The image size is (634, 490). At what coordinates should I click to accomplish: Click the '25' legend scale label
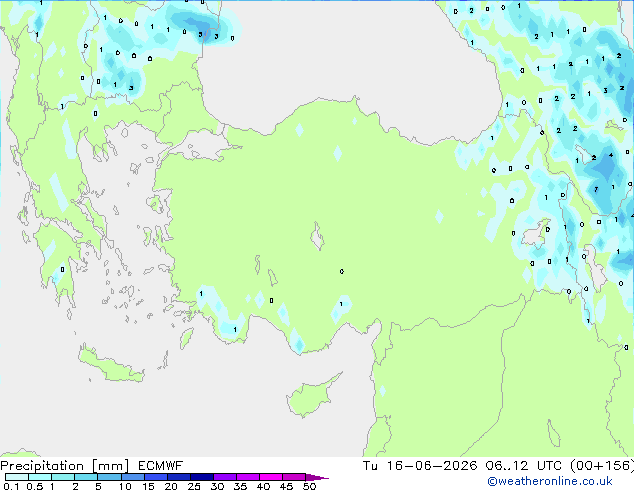tap(194, 486)
